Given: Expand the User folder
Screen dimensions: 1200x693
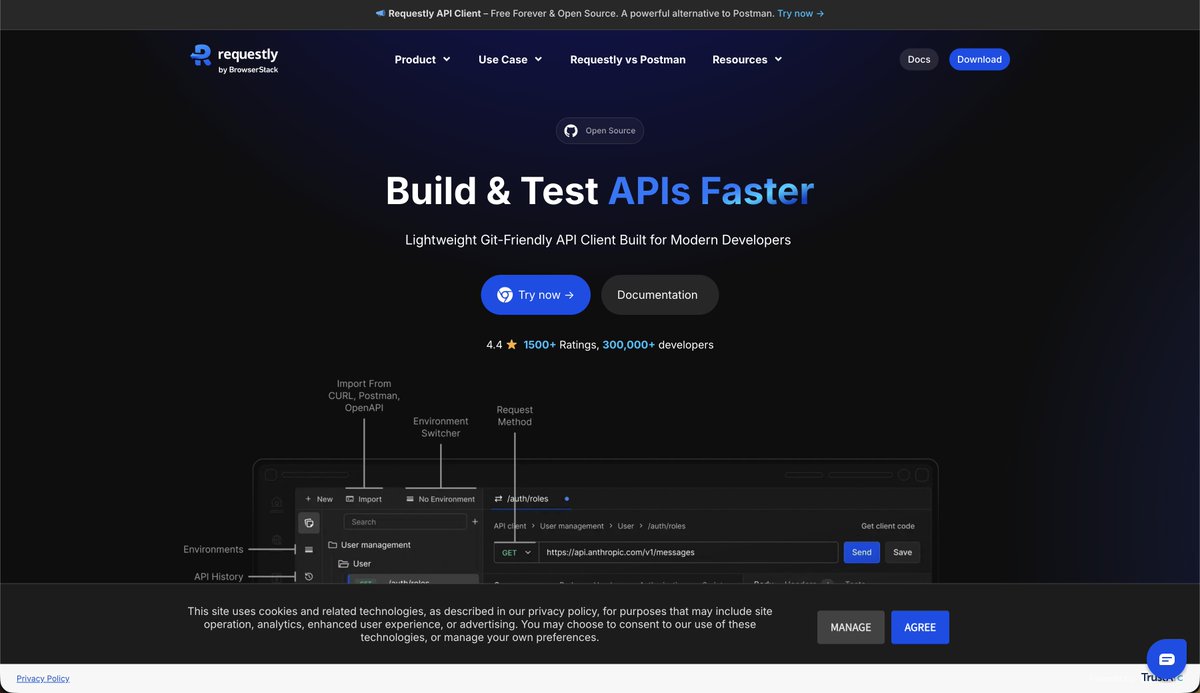Looking at the screenshot, I should (355, 564).
